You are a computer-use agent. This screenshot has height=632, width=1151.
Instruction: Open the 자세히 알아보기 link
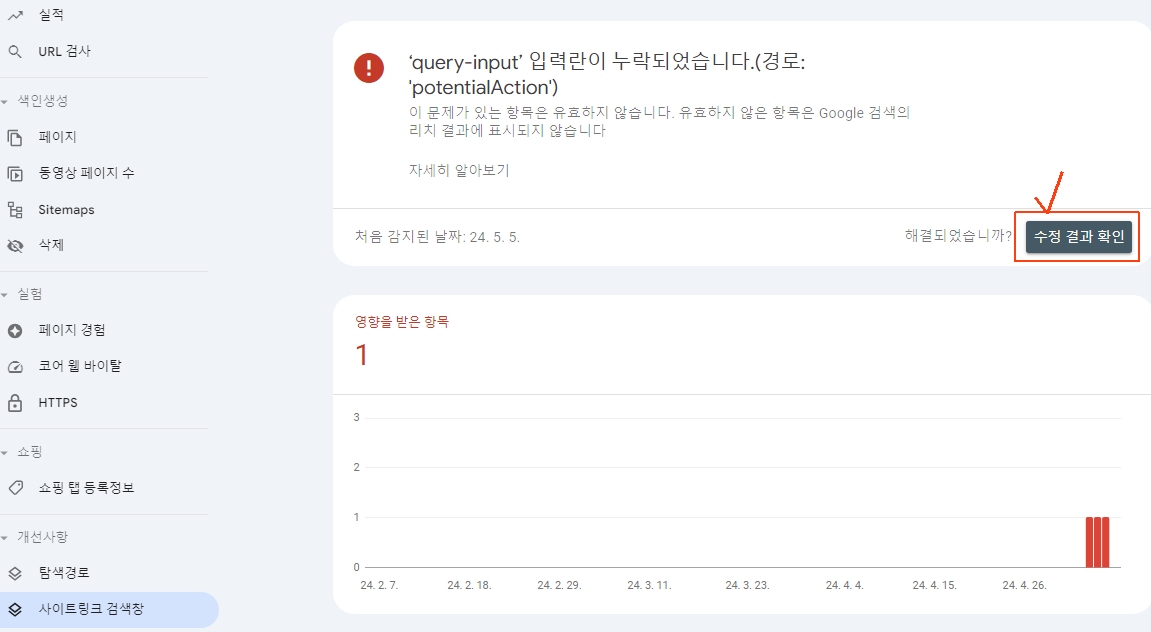(459, 170)
